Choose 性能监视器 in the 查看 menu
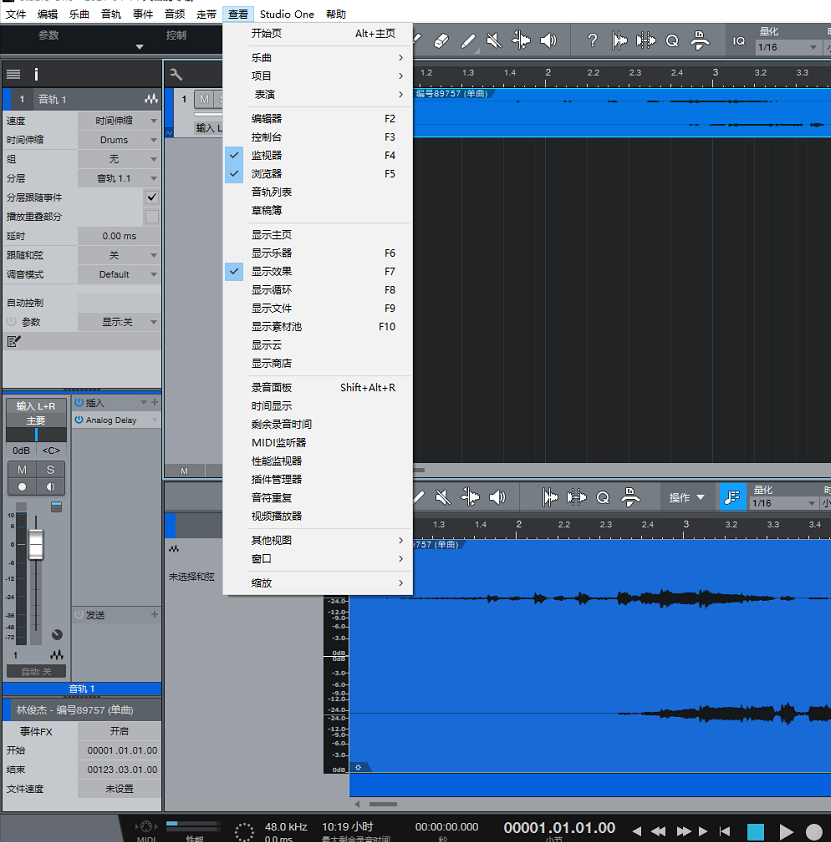The height and width of the screenshot is (842, 831). 318,461
